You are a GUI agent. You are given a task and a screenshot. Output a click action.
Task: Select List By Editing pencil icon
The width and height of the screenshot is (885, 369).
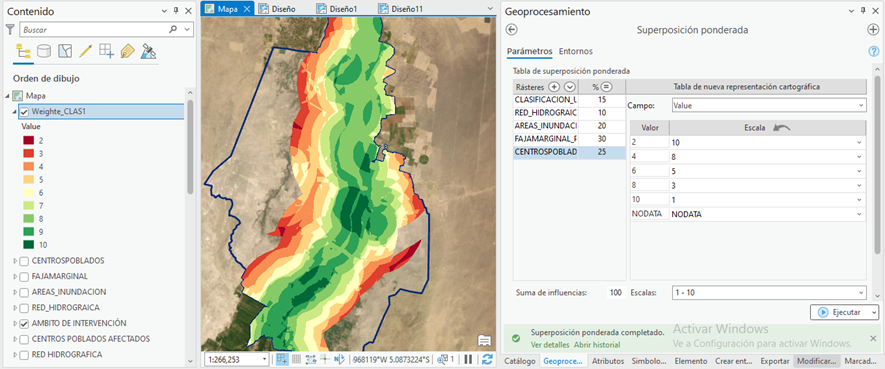[x=86, y=51]
